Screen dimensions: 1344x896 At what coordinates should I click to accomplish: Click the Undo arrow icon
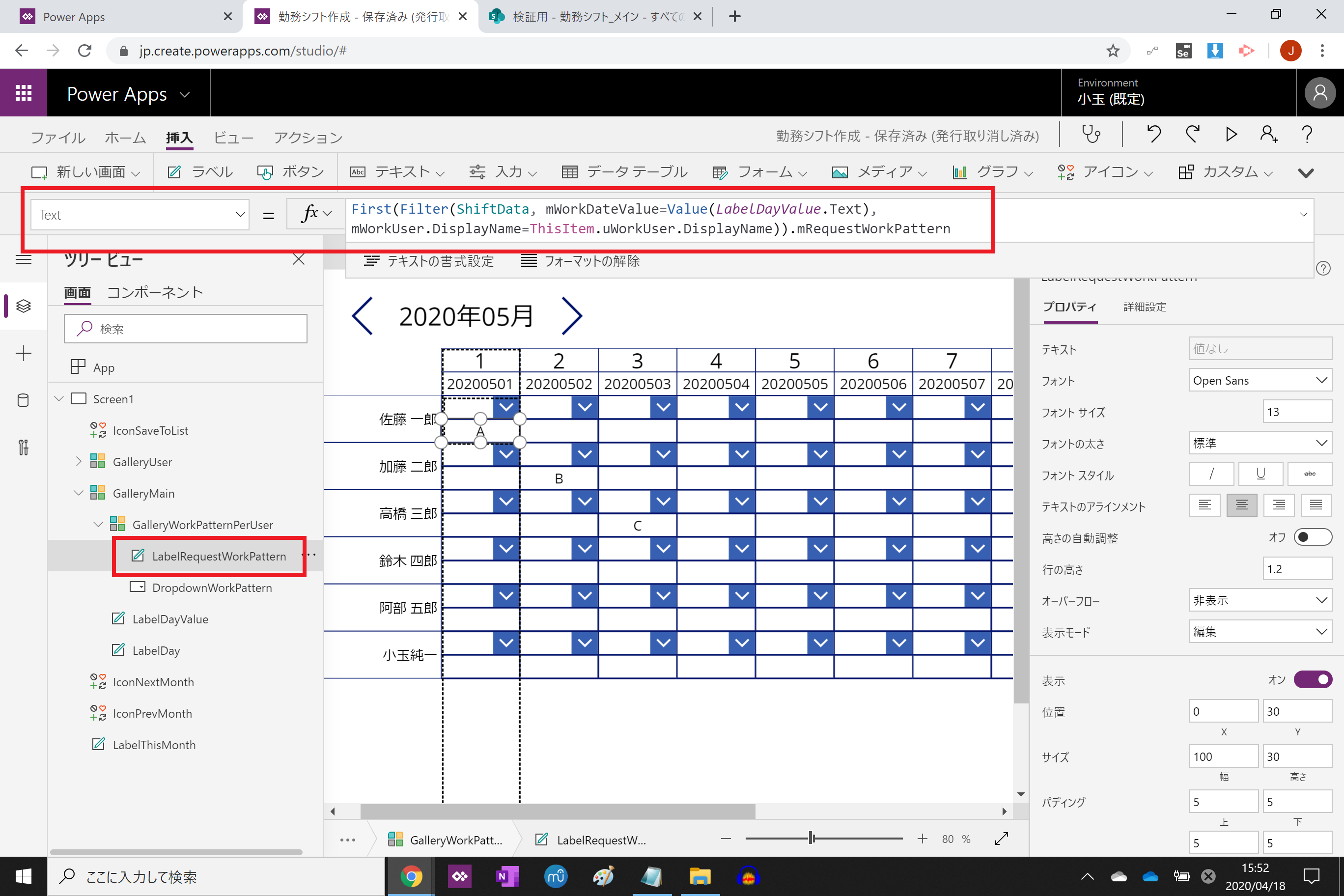(1153, 135)
